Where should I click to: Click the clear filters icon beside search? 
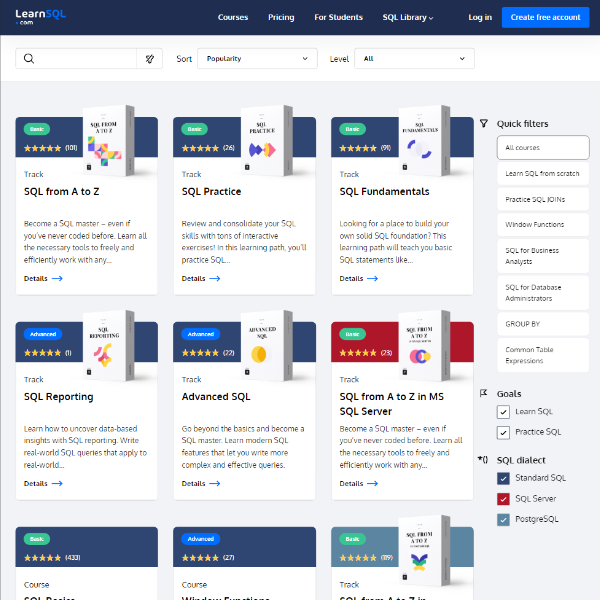tap(150, 59)
